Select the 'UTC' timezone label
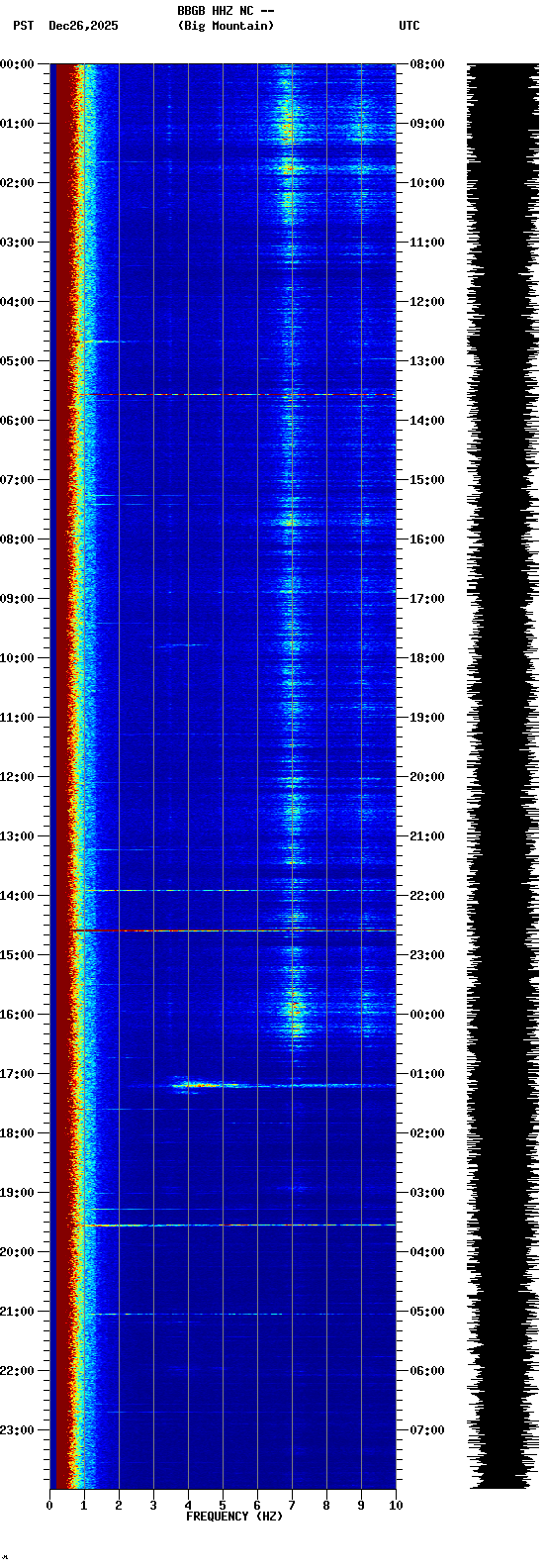The width and height of the screenshot is (546, 1568). (409, 26)
